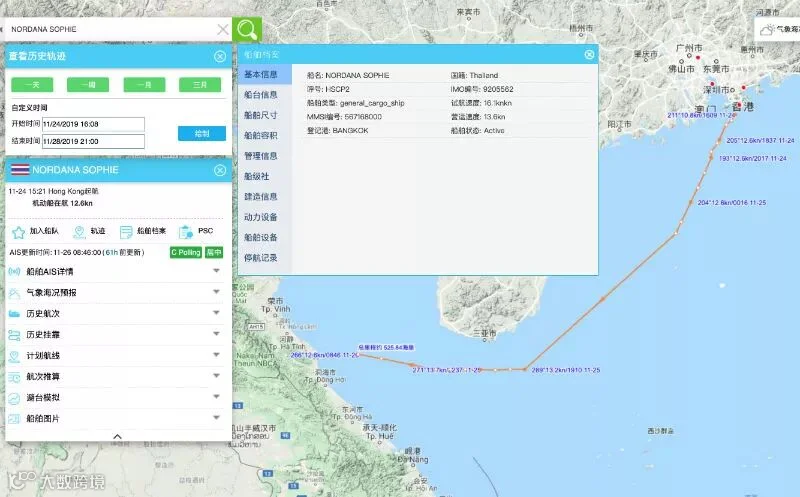This screenshot has height=497, width=800.
Task: Select the 一周 time range
Action: (88, 85)
